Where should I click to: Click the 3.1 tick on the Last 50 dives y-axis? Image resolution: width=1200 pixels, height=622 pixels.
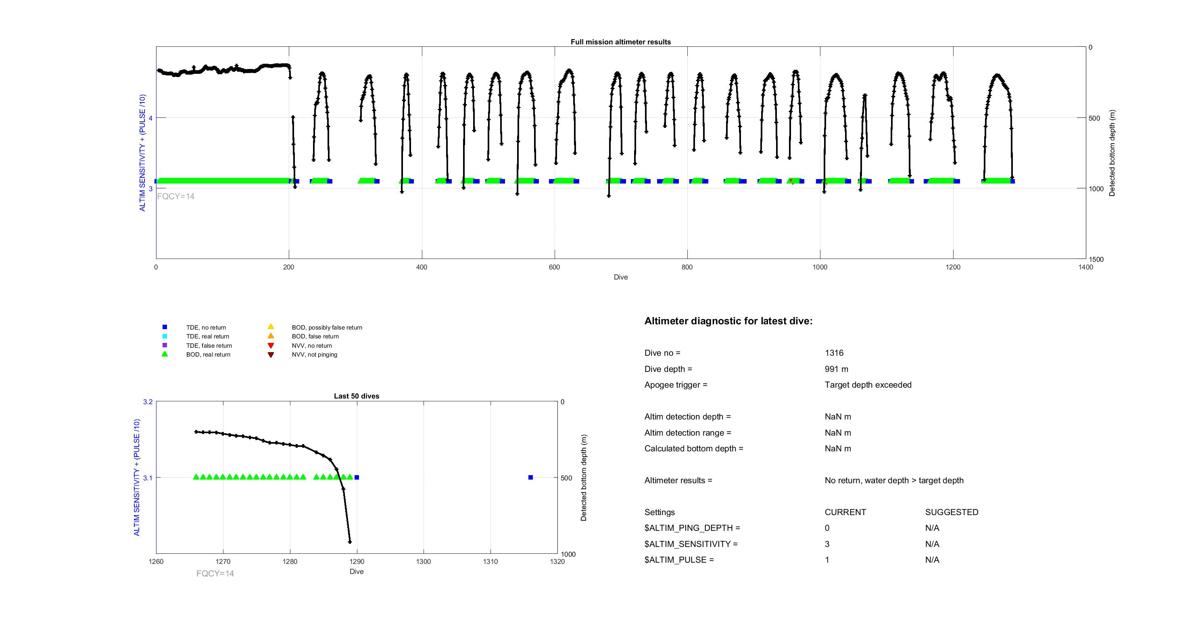tap(147, 478)
